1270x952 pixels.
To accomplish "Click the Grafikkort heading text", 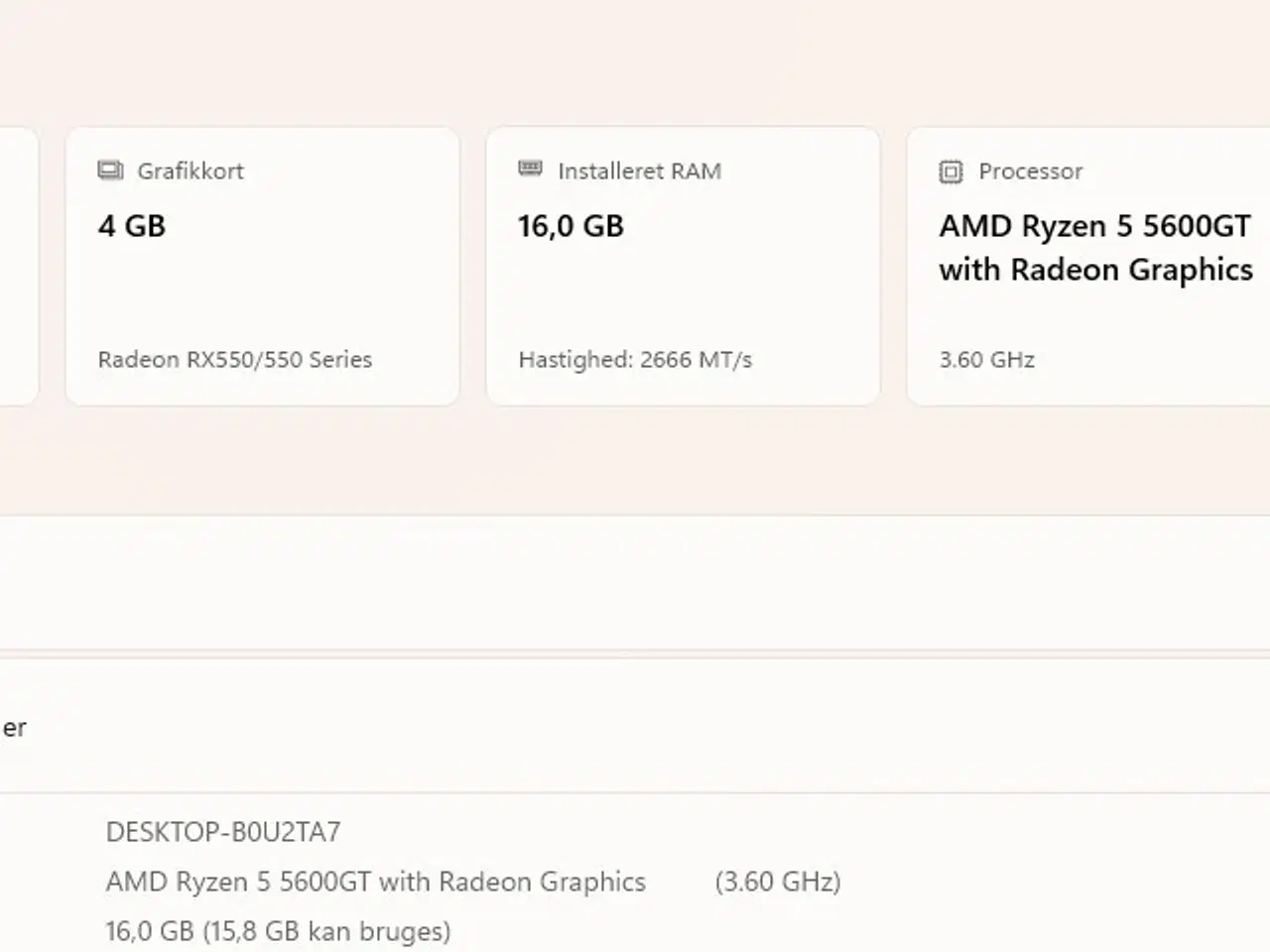I will [190, 171].
